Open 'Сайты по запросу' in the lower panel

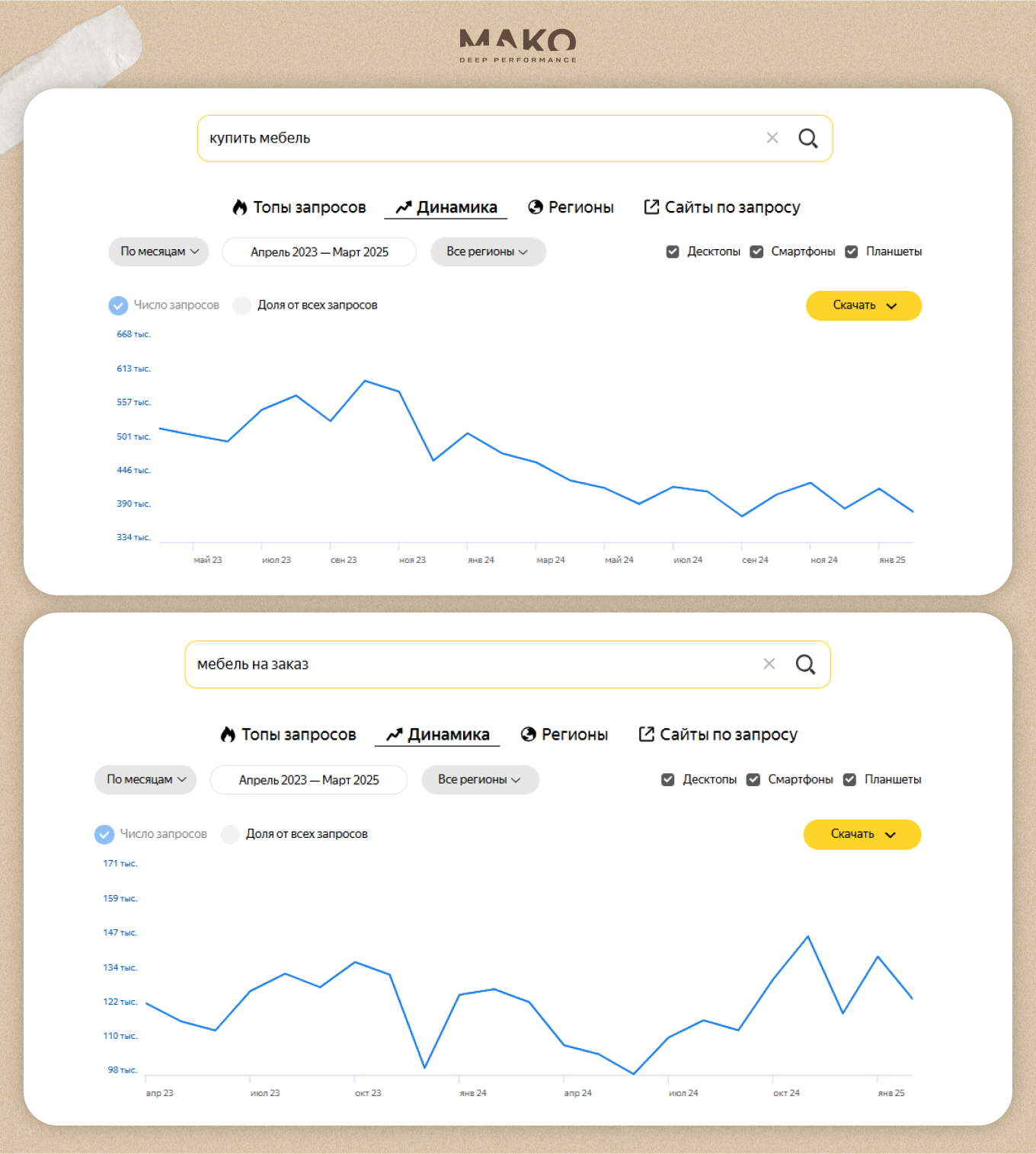pyautogui.click(x=718, y=734)
